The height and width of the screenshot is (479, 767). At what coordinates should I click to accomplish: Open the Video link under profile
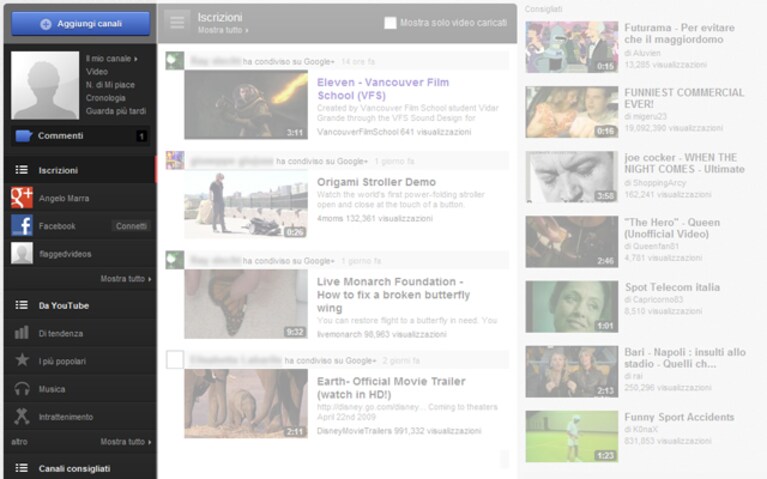click(x=97, y=71)
